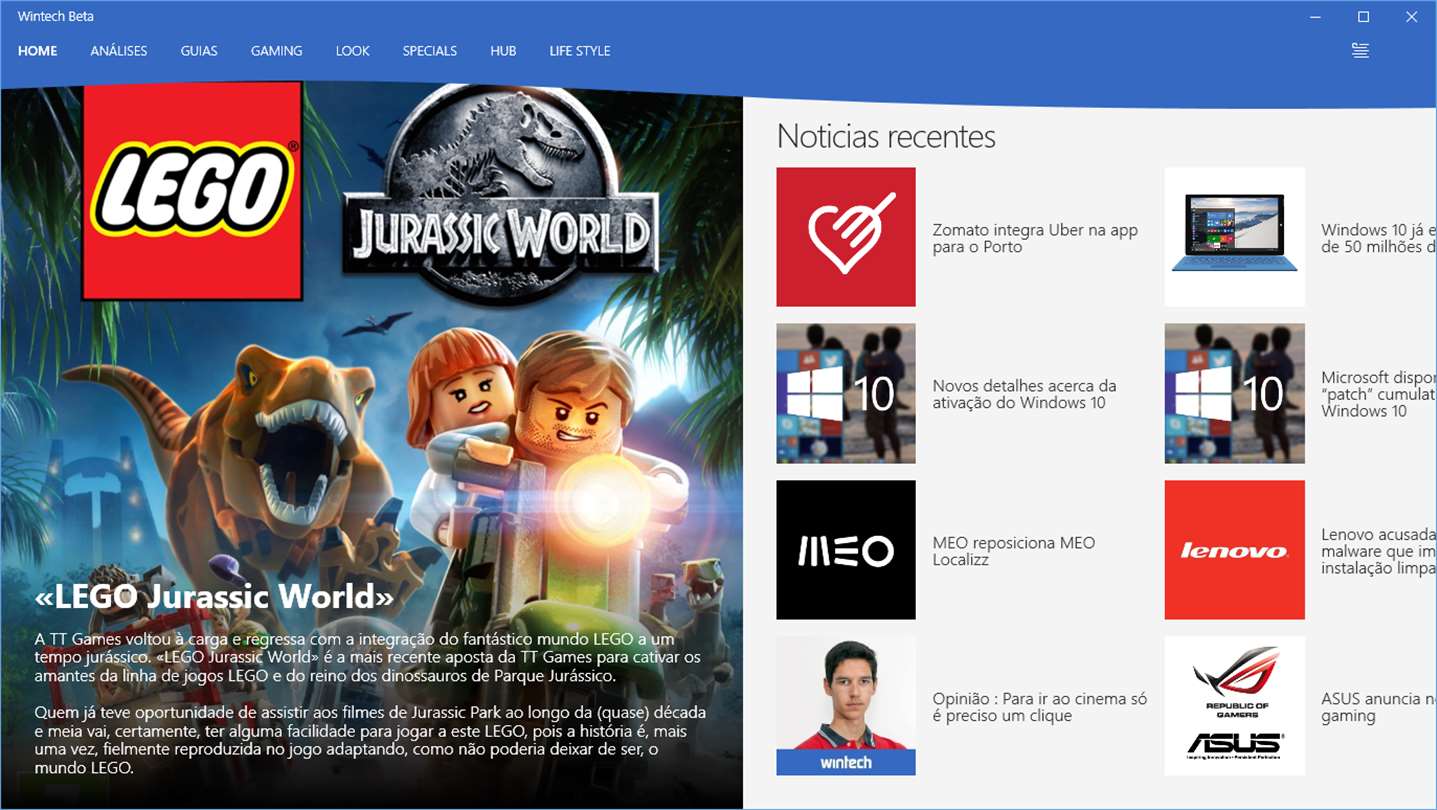
Task: Open the list menu icon in header
Action: 1360,51
